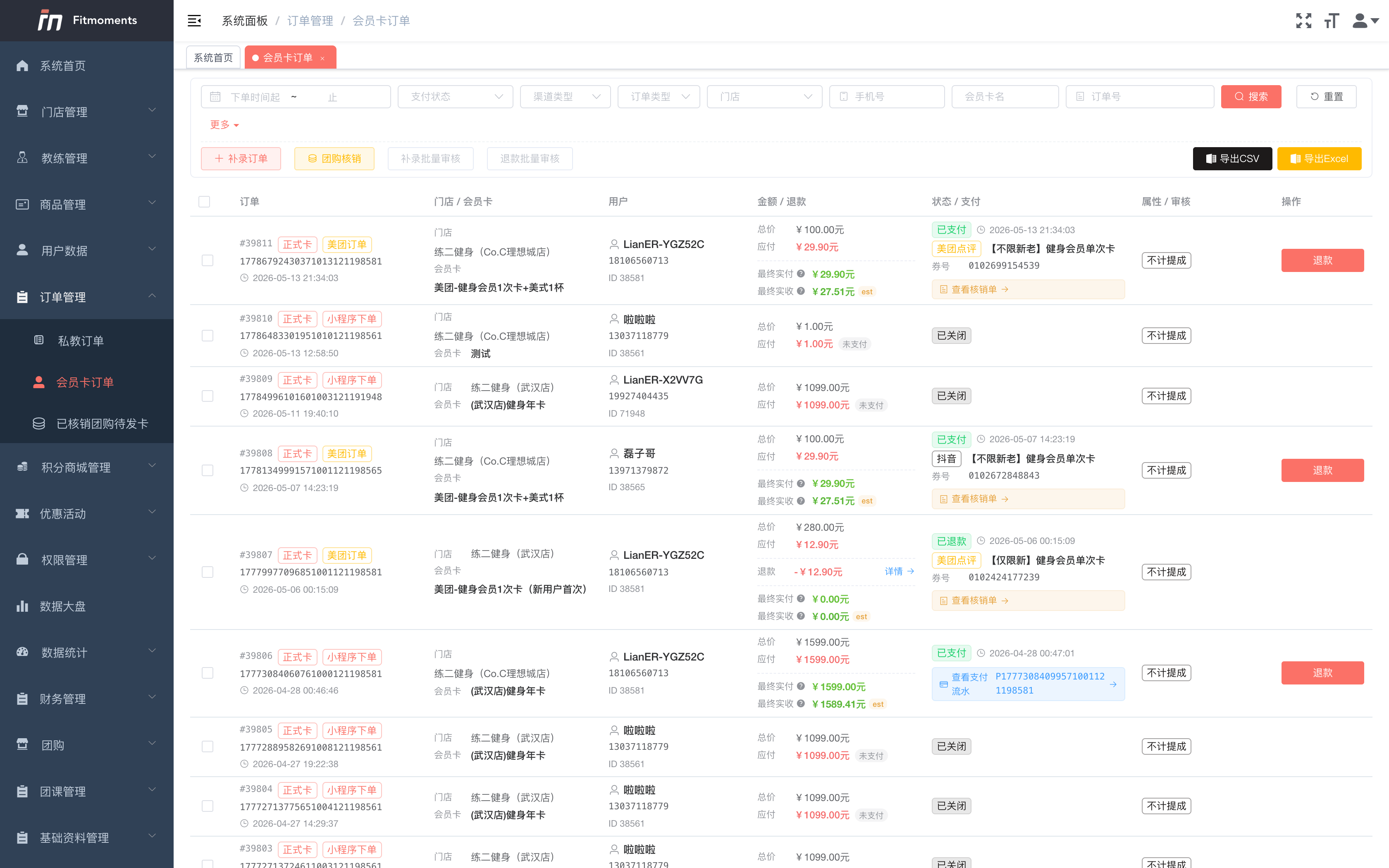Image resolution: width=1389 pixels, height=868 pixels.
Task: Click the 系统首页 home icon in sidebar
Action: point(22,65)
